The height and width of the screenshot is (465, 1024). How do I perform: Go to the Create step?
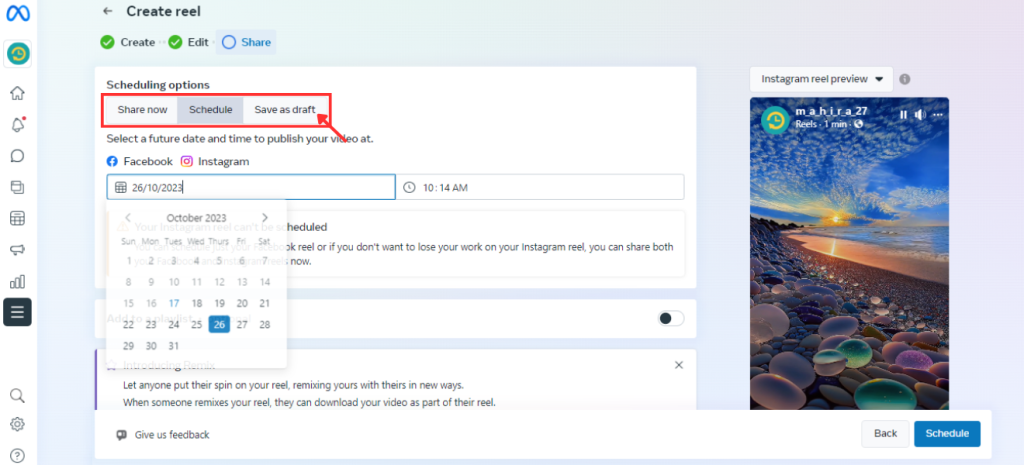(x=128, y=42)
